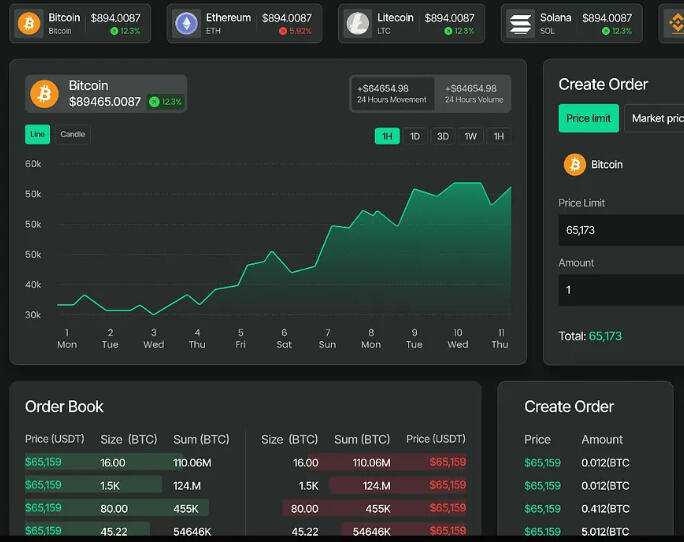Click the red 5.92% indicator under Ethereum
The width and height of the screenshot is (684, 542).
coord(295,31)
